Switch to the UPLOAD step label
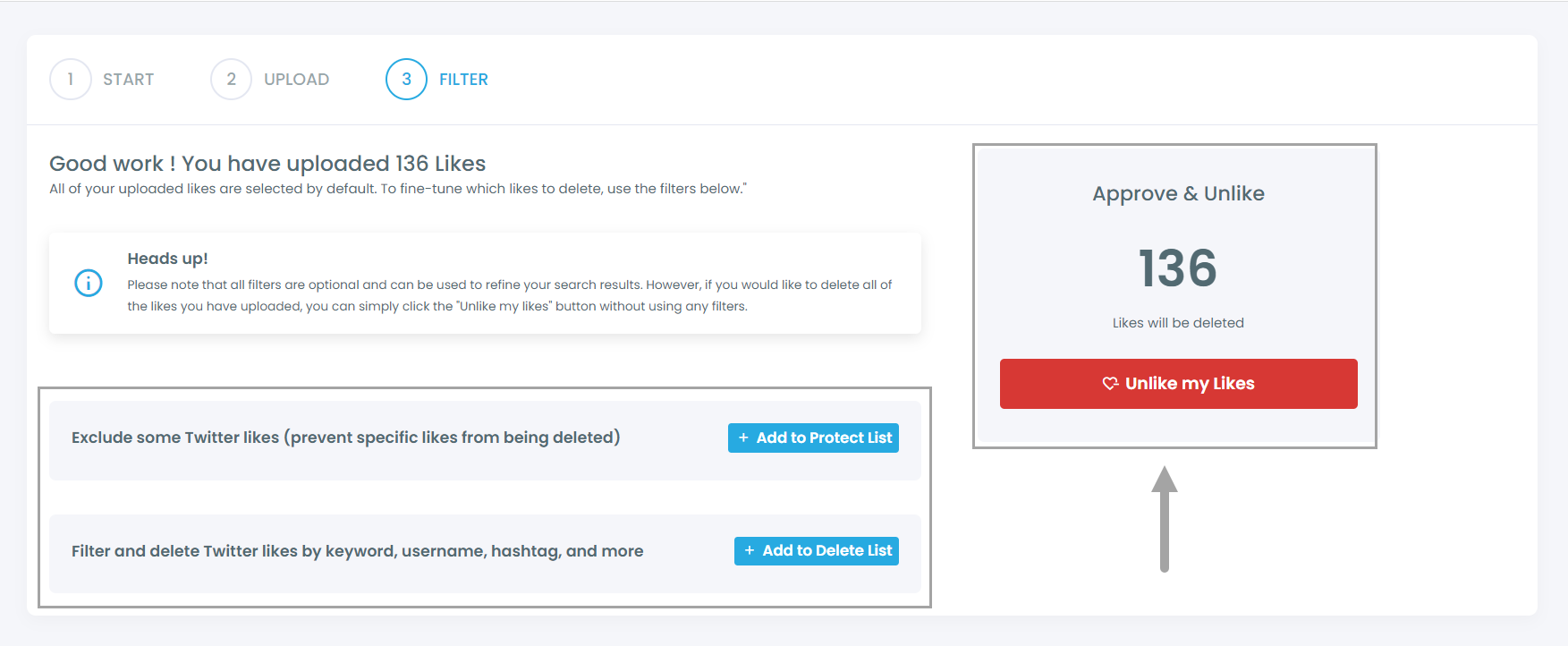 pos(296,80)
